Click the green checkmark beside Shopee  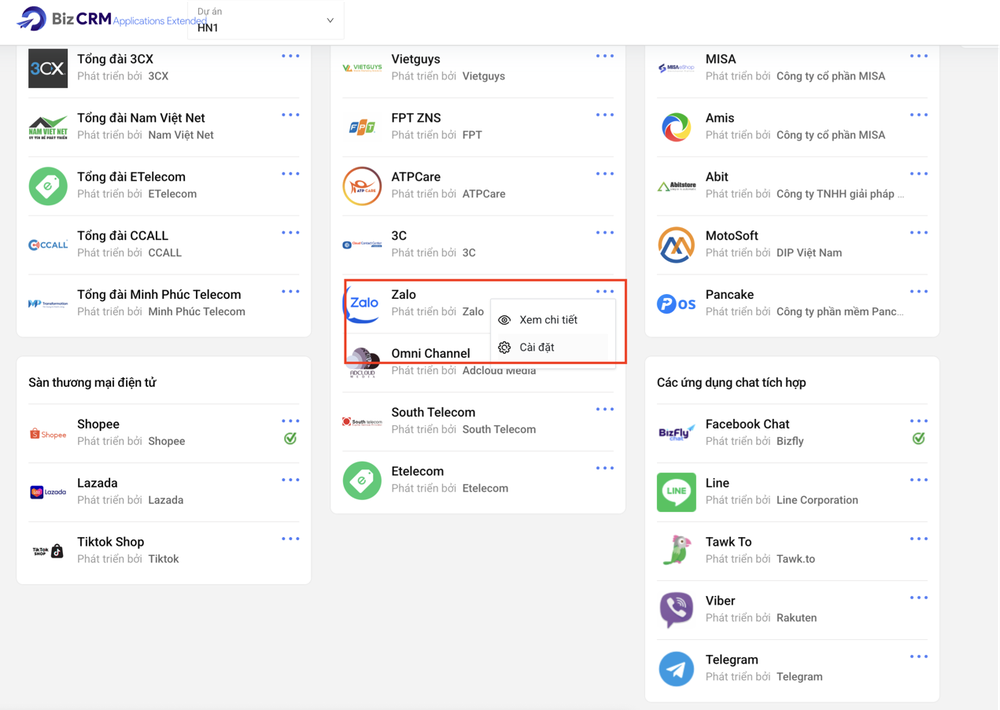[290, 439]
